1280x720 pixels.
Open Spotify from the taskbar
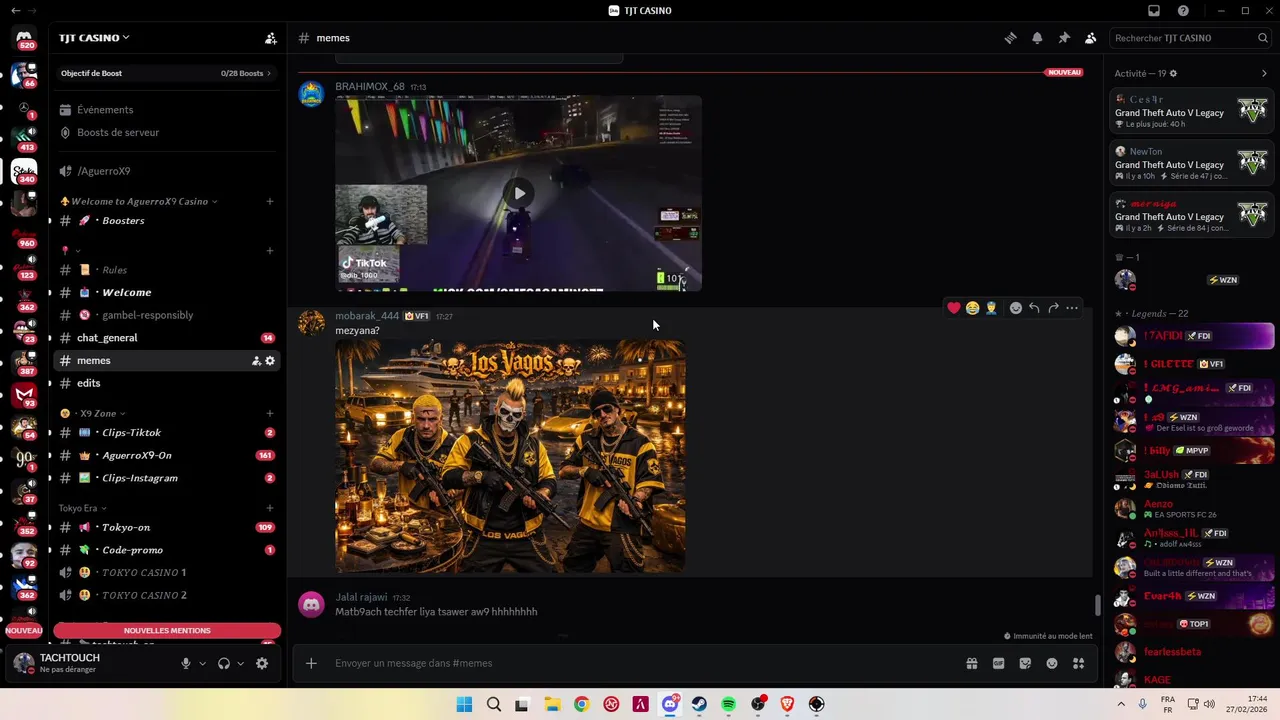(x=729, y=704)
